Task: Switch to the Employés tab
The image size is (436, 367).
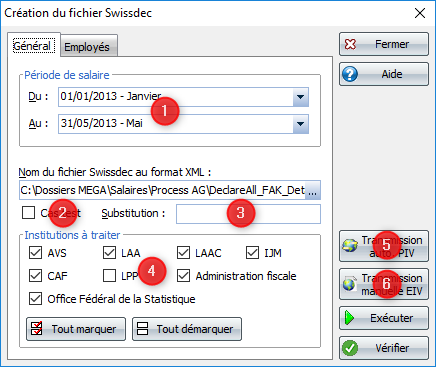Action: pos(87,47)
